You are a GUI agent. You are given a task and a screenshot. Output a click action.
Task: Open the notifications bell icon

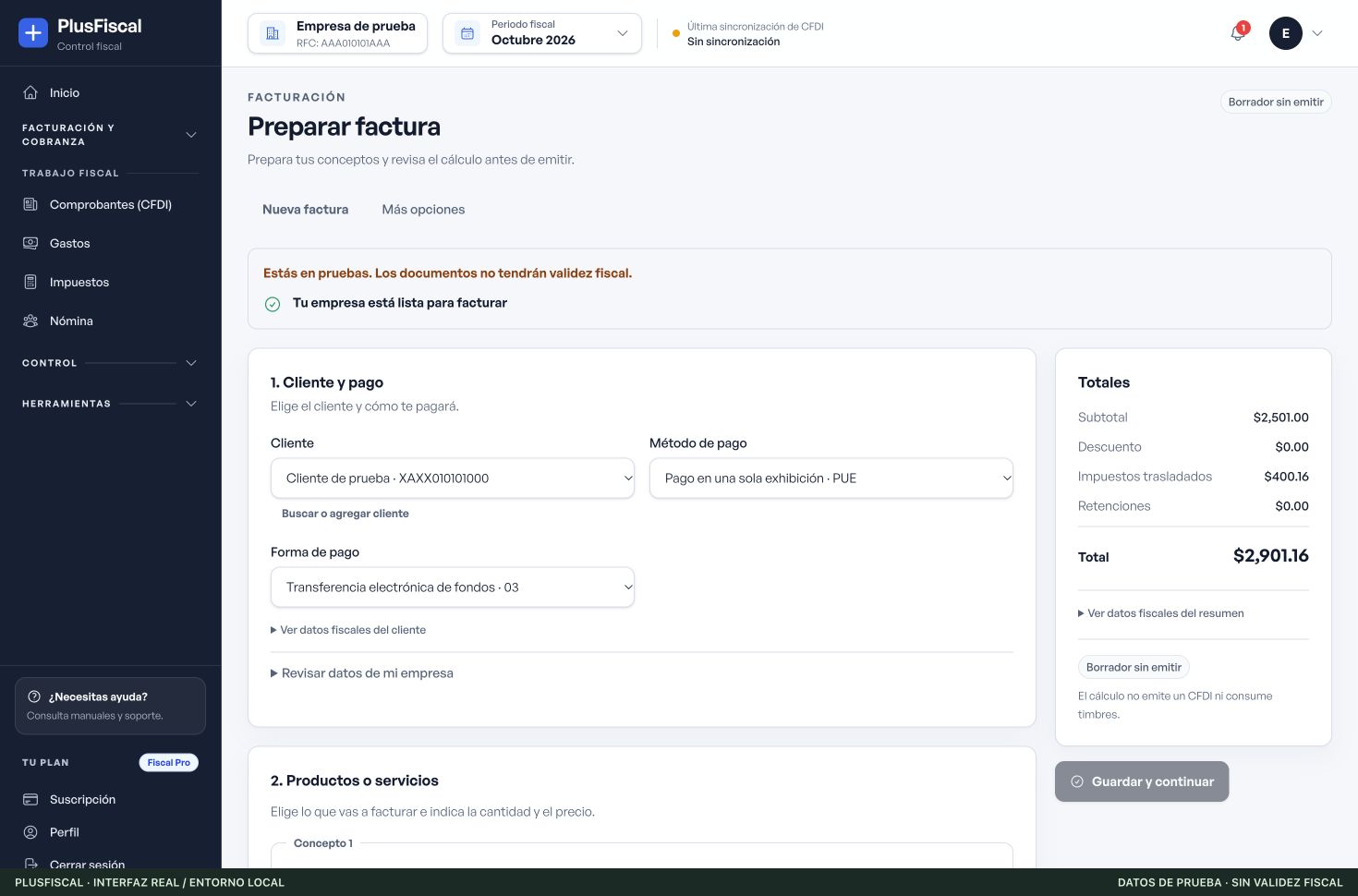tap(1238, 33)
